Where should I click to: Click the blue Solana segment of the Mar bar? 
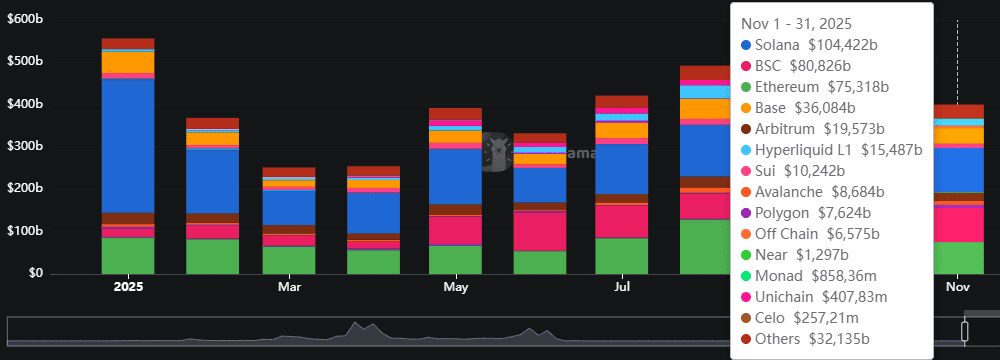tap(289, 207)
